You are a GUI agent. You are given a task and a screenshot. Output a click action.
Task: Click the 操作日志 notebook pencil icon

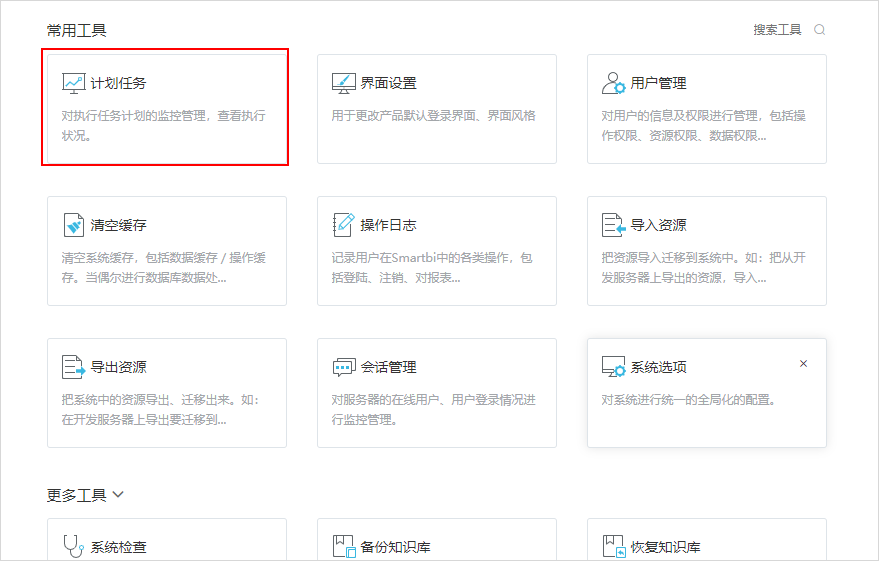pos(343,225)
